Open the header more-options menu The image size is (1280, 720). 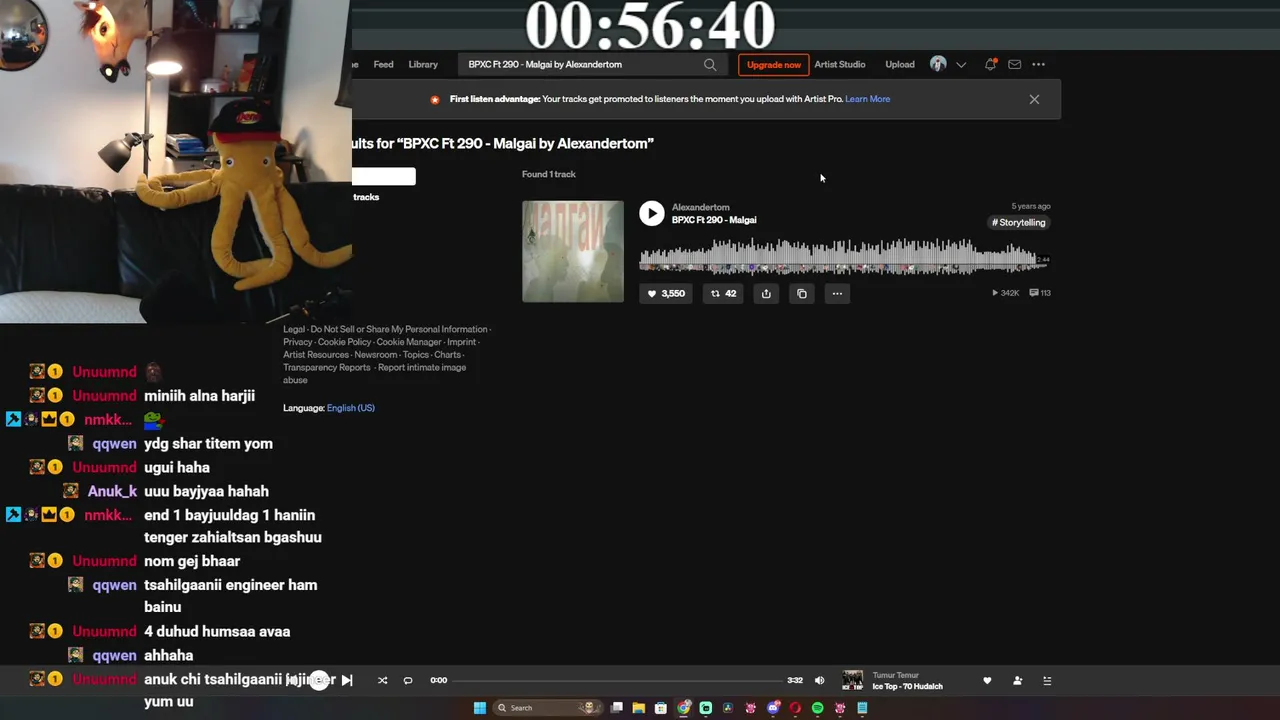1039,64
